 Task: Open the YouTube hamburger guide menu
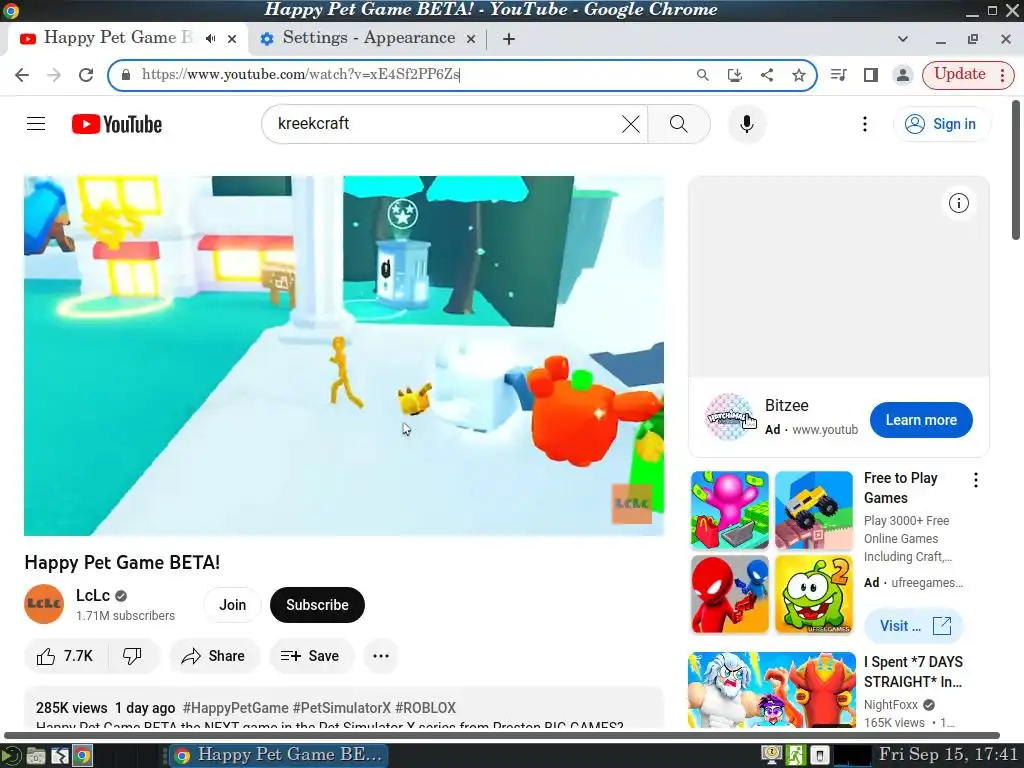pyautogui.click(x=36, y=123)
